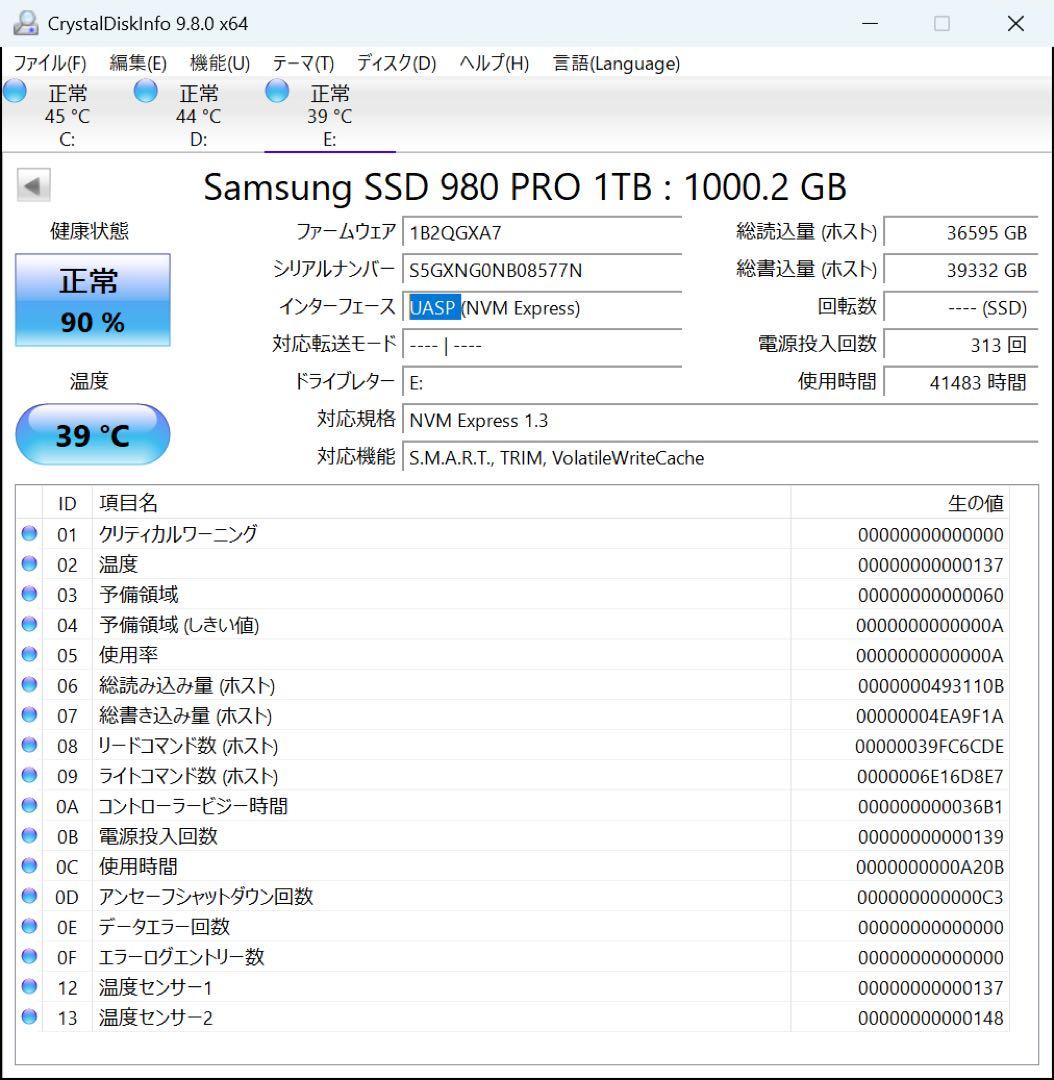Screen dimensions: 1054x1080
Task: Click raw value 000000493110B
Action: 930,686
